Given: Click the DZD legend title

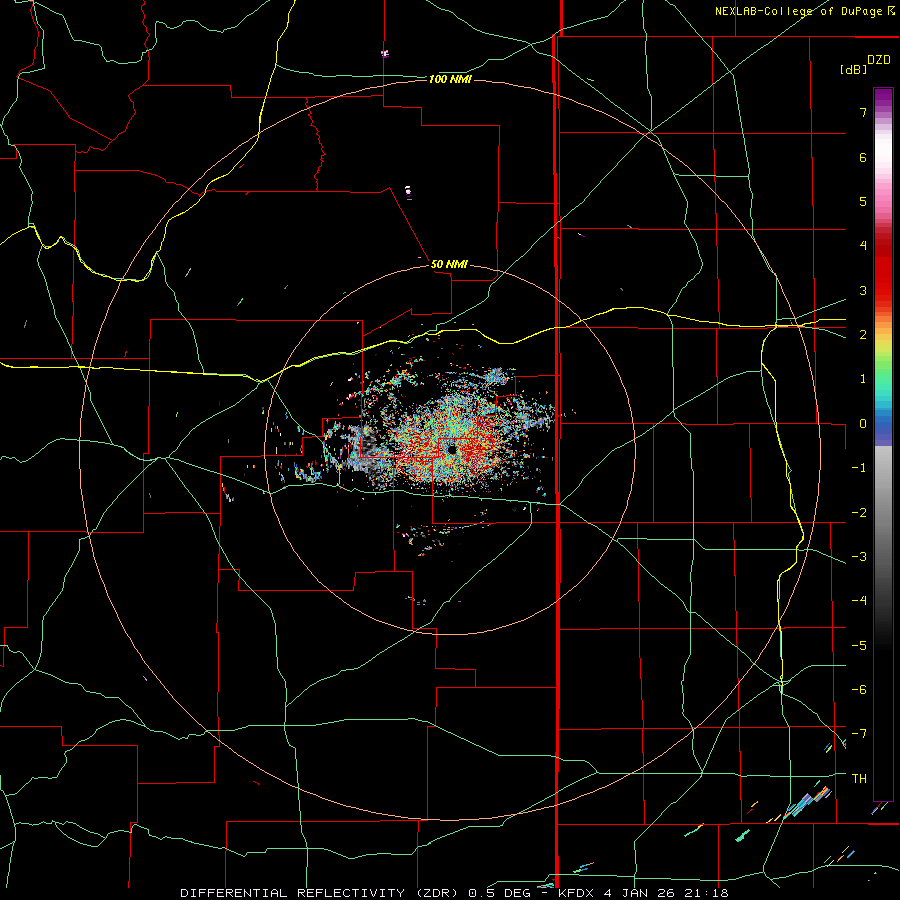Looking at the screenshot, I should click(879, 60).
